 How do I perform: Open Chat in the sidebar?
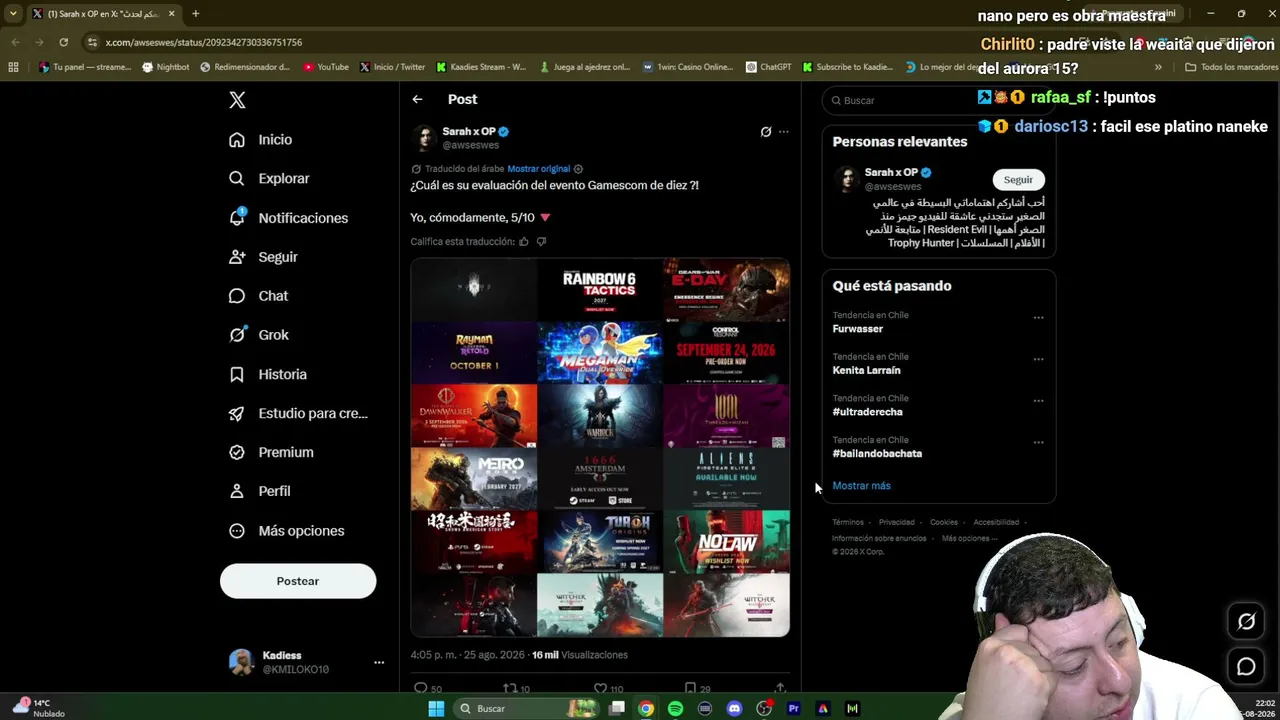[258, 296]
